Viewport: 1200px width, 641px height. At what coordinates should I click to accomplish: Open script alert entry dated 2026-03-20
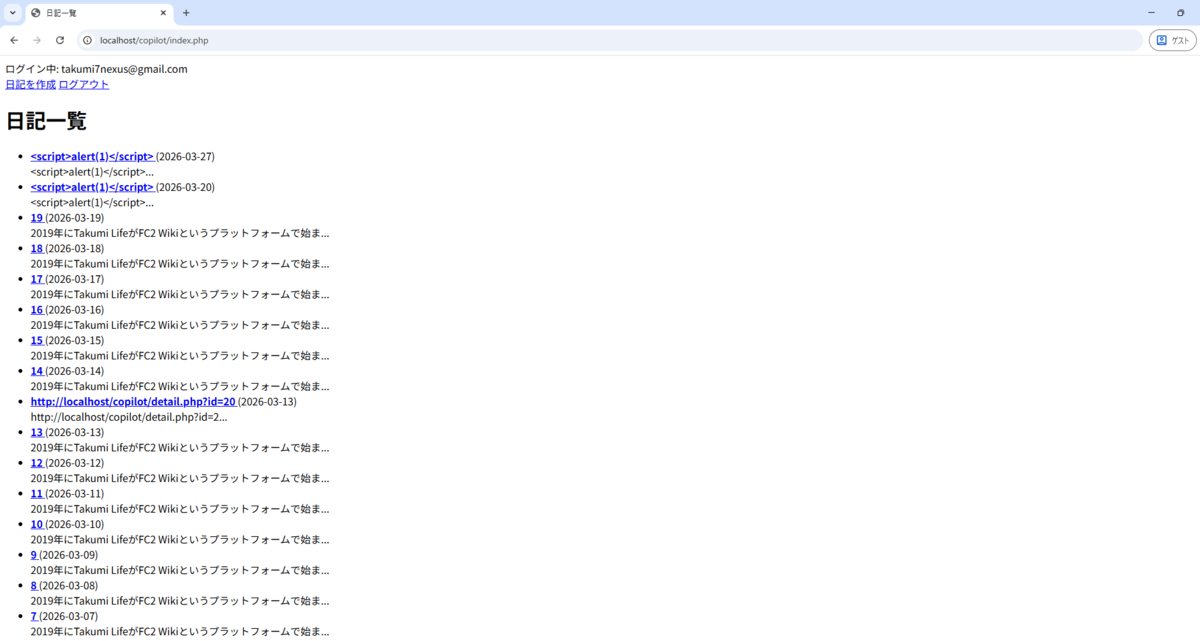[x=92, y=187]
